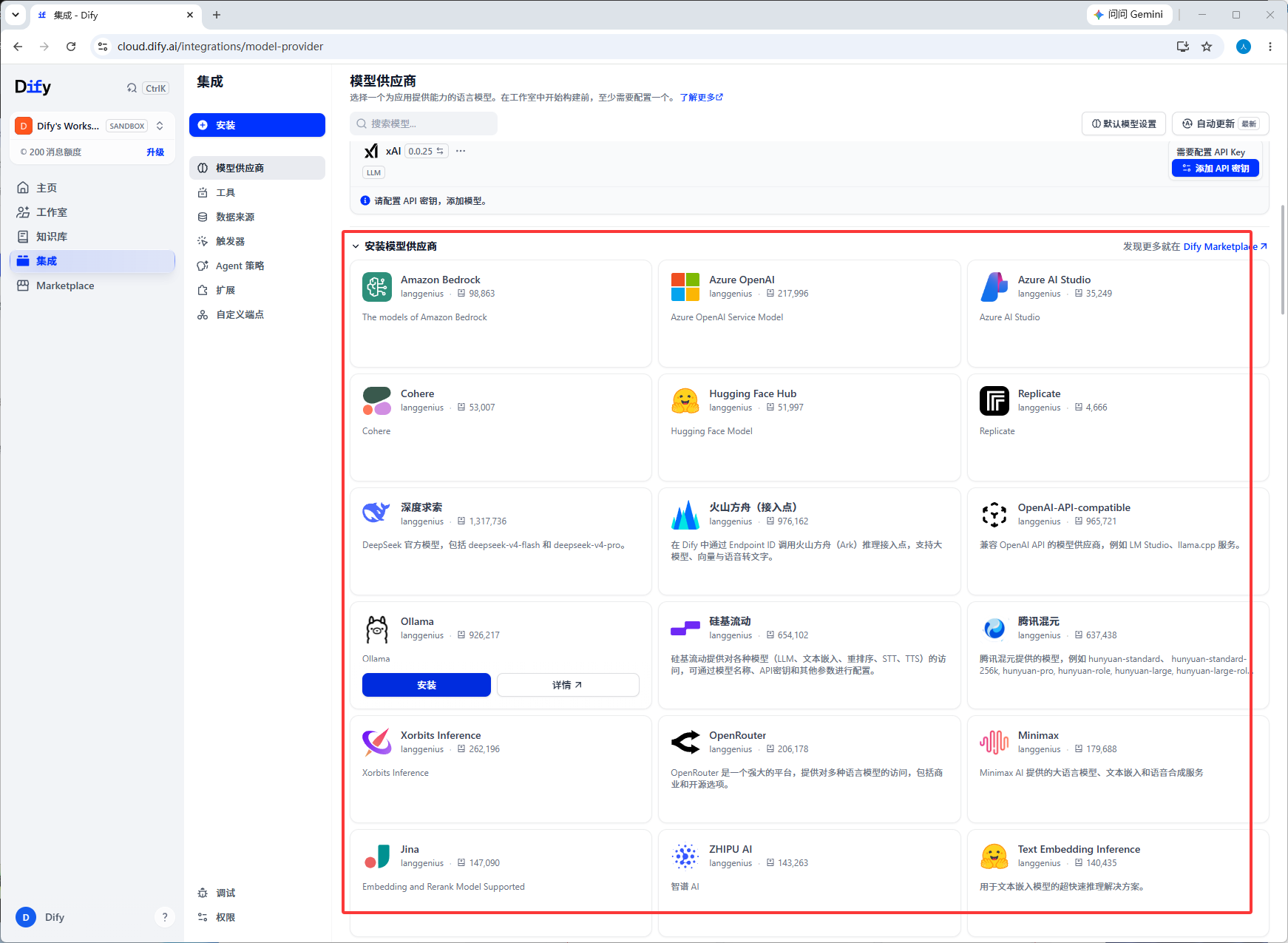The image size is (1288, 943).
Task: Open the Dify's Workspace switcher dropdown
Action: (x=93, y=126)
